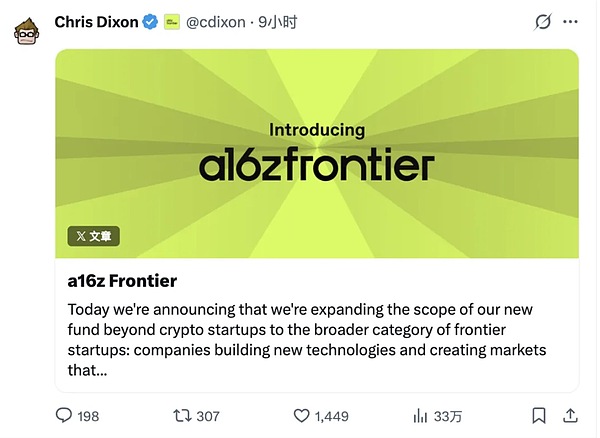This screenshot has height=438, width=600.
Task: Click Chris Dixon's profile avatar
Action: pos(26,32)
